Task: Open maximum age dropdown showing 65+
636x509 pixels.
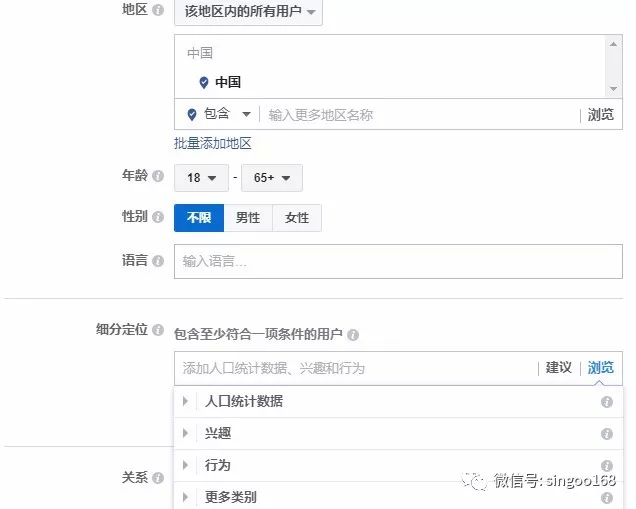Action: pyautogui.click(x=272, y=178)
